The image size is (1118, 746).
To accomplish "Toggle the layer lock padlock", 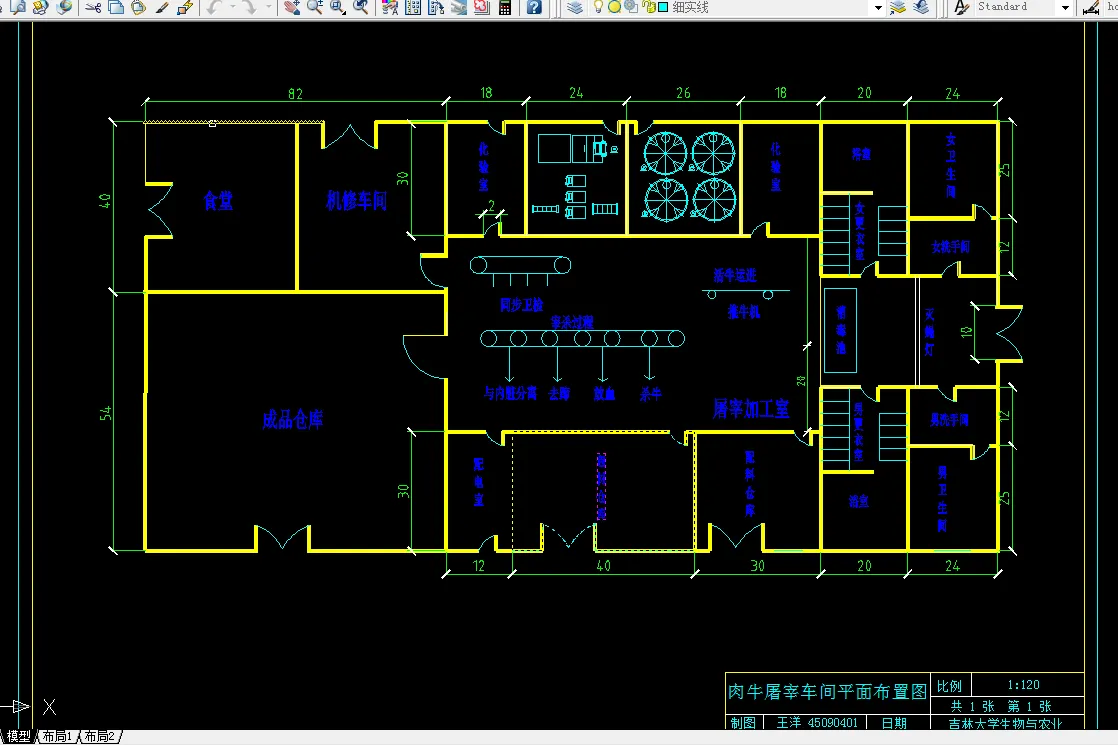I will 648,7.
